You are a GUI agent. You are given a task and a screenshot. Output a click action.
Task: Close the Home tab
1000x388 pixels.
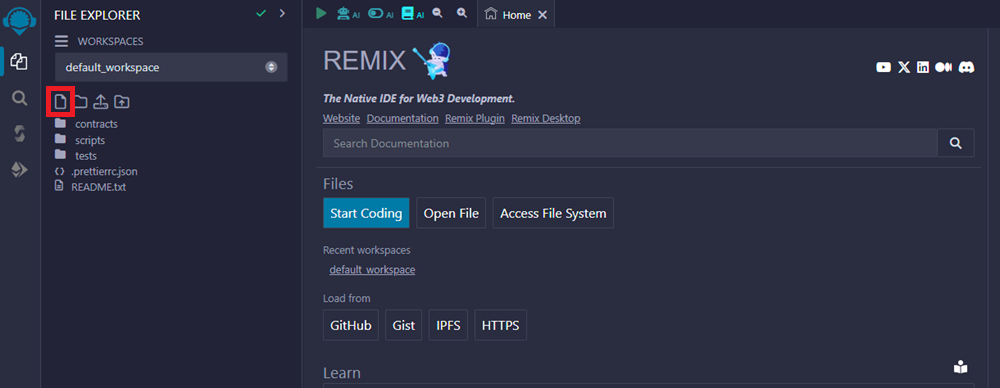coord(542,15)
